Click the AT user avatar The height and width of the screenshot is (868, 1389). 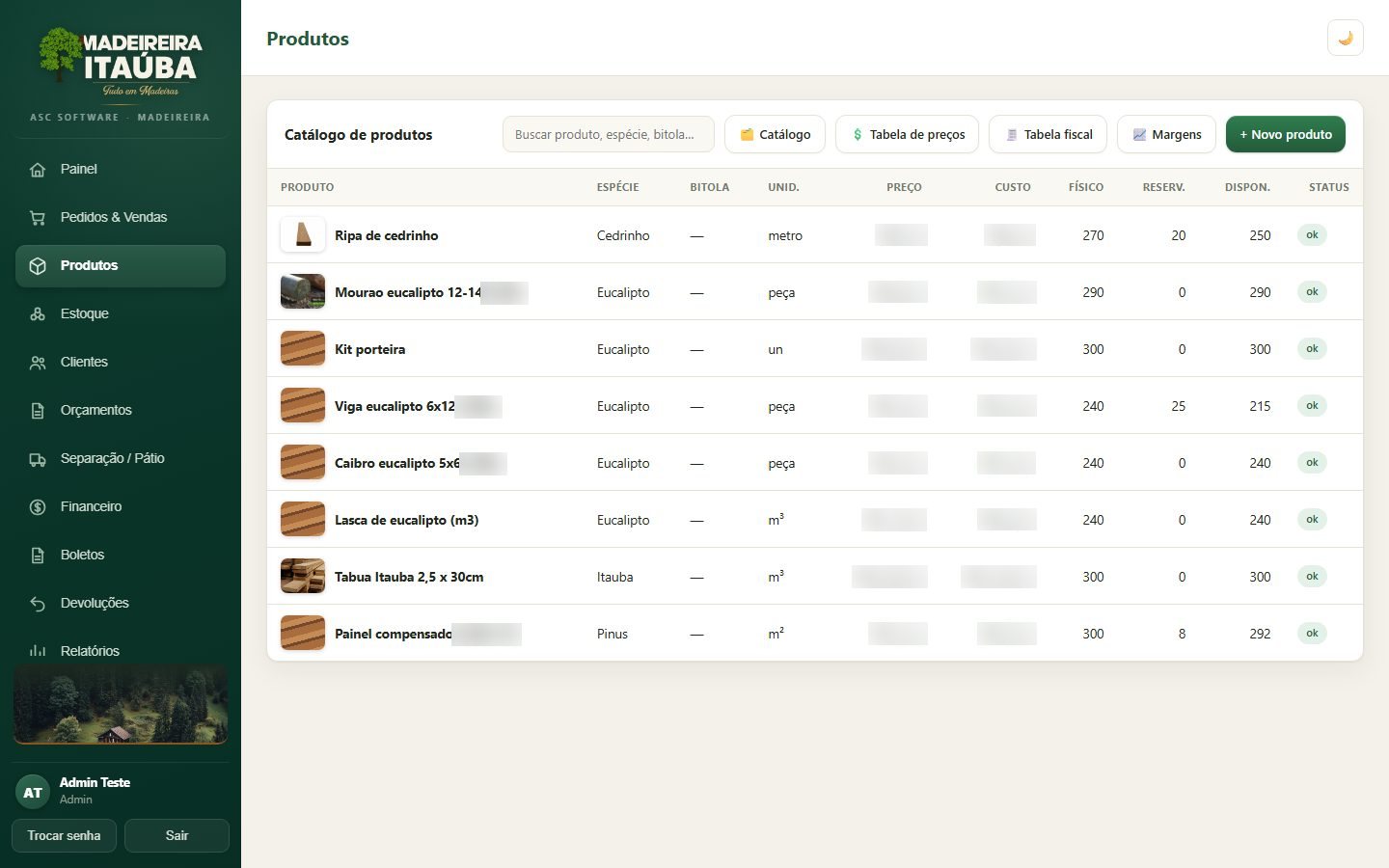pyautogui.click(x=33, y=792)
